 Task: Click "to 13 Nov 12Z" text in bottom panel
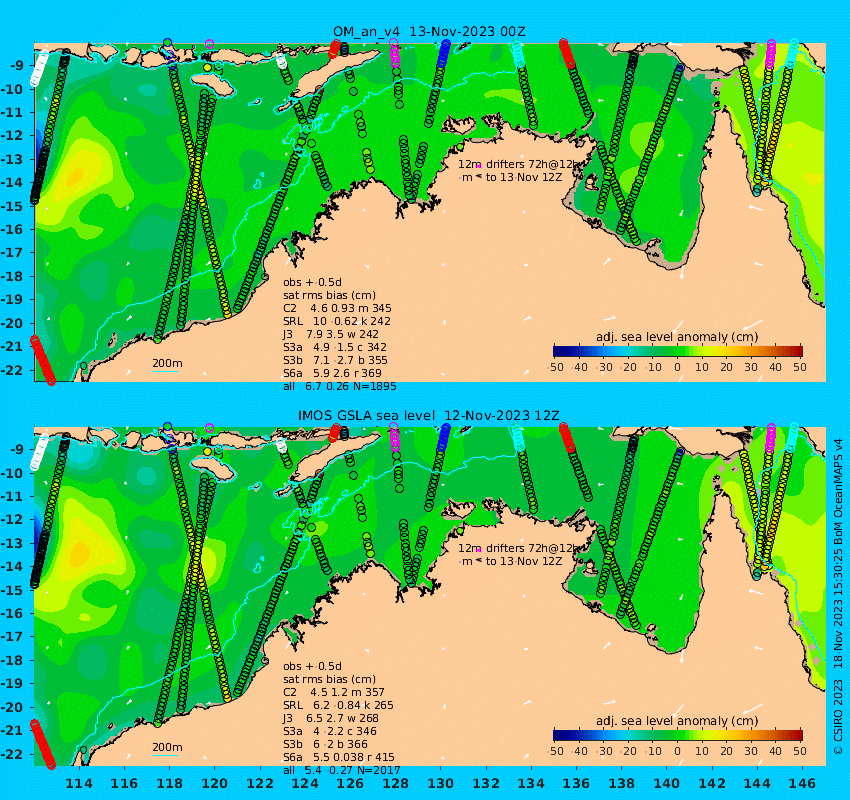[x=524, y=562]
